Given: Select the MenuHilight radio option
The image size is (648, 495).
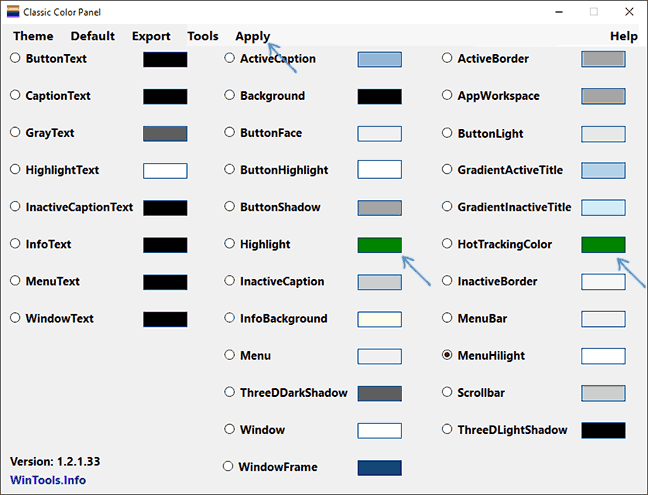Looking at the screenshot, I should click(x=448, y=355).
